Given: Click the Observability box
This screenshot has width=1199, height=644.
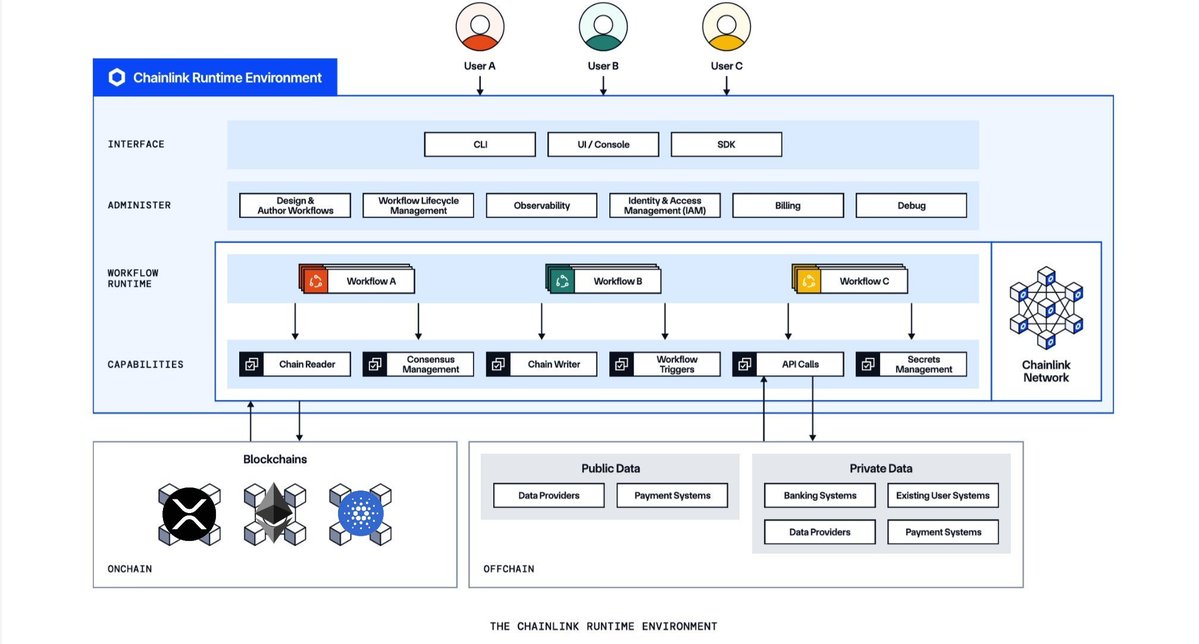Looking at the screenshot, I should point(541,205).
